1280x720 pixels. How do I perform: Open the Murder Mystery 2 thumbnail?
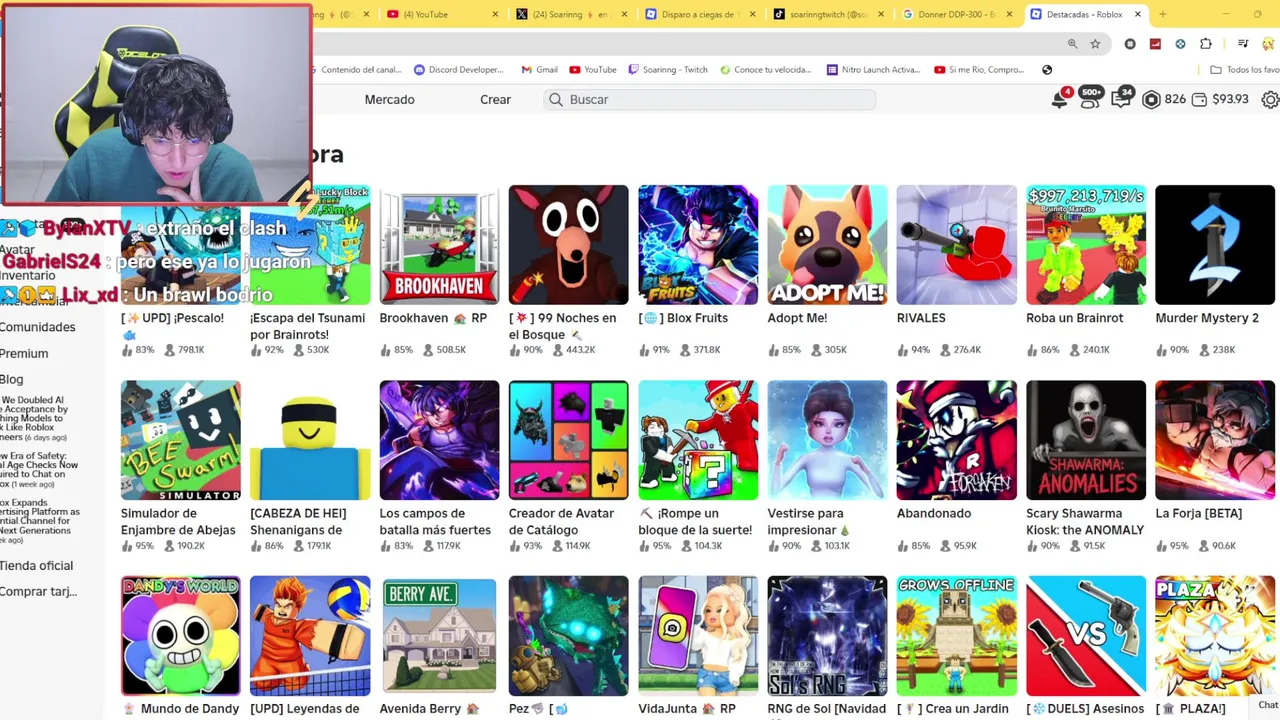1215,245
